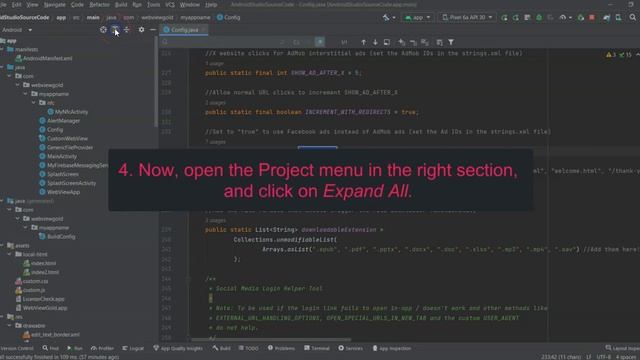Open the Run tool window

(75, 348)
